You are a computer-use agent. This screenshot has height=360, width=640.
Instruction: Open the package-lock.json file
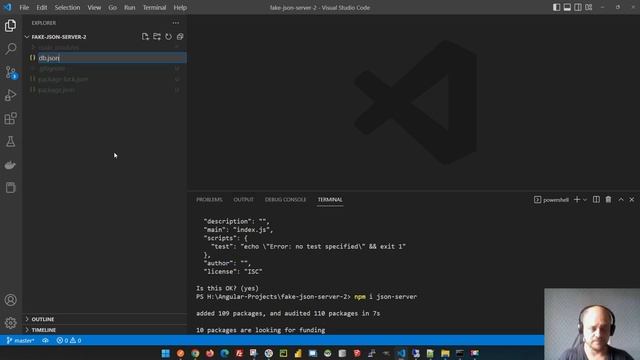click(105, 79)
